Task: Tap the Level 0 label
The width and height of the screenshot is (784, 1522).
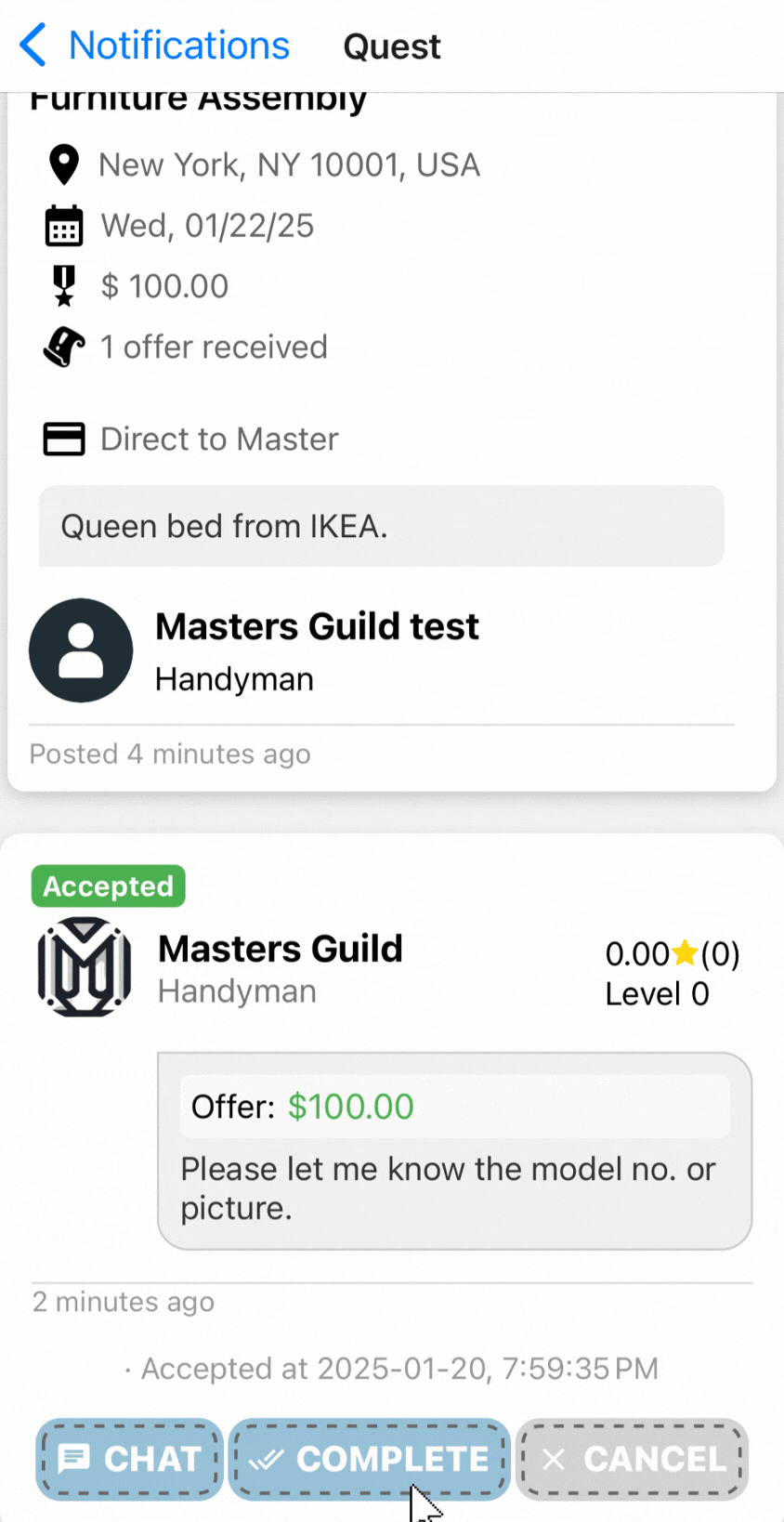Action: [657, 993]
